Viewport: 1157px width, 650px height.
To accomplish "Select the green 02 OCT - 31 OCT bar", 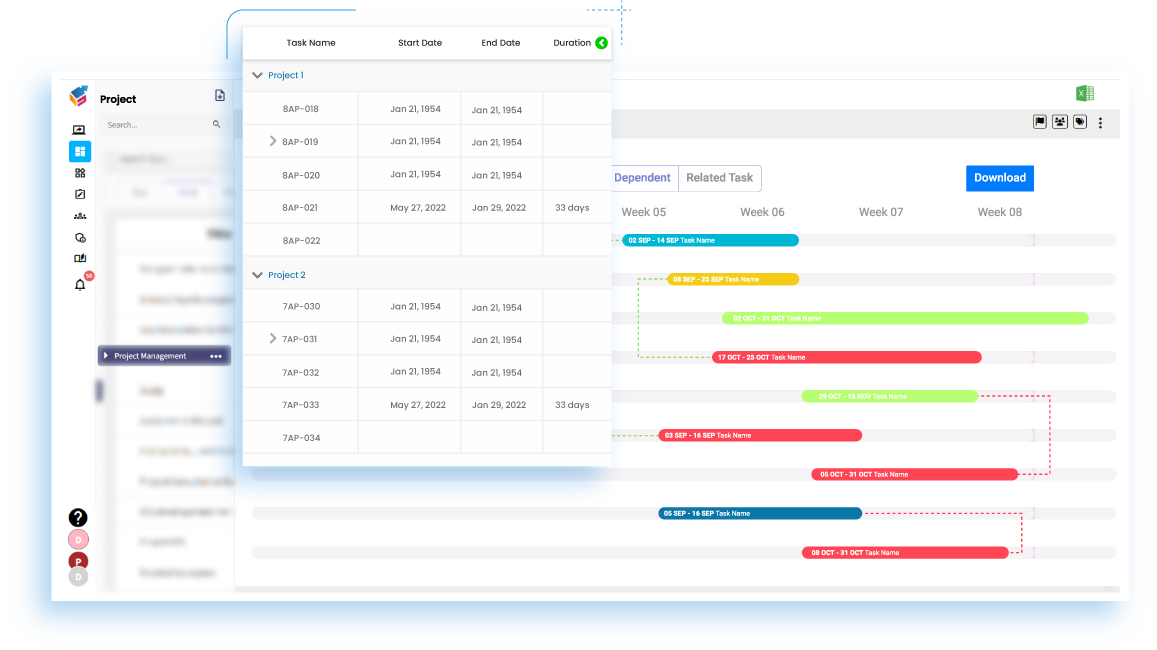I will pos(905,319).
